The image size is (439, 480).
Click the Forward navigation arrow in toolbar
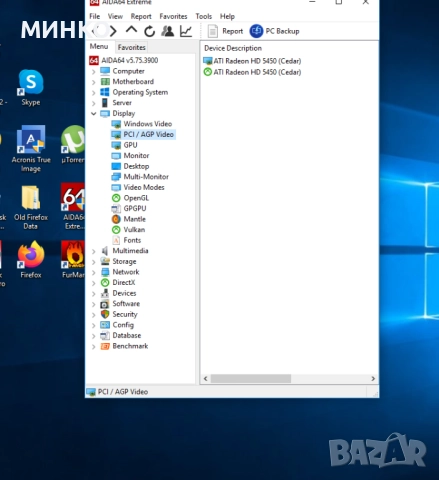coord(113,31)
